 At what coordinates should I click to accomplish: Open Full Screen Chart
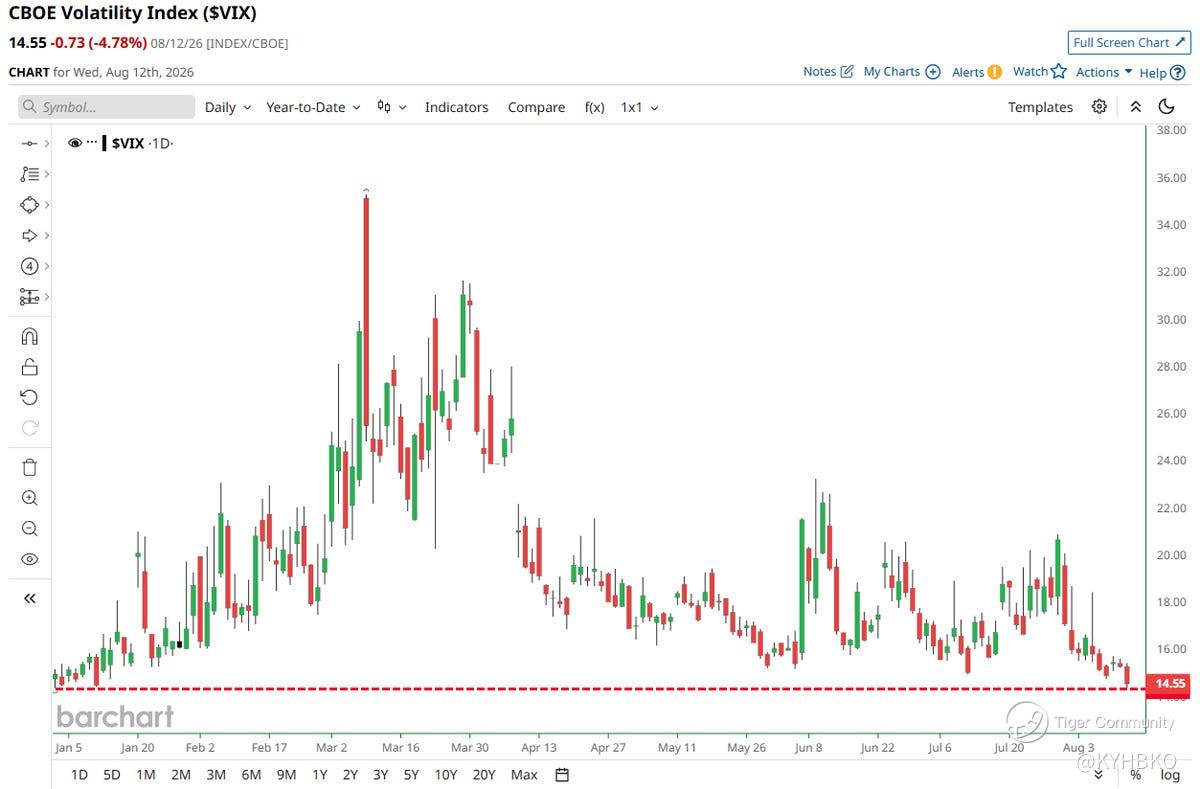pos(1129,42)
